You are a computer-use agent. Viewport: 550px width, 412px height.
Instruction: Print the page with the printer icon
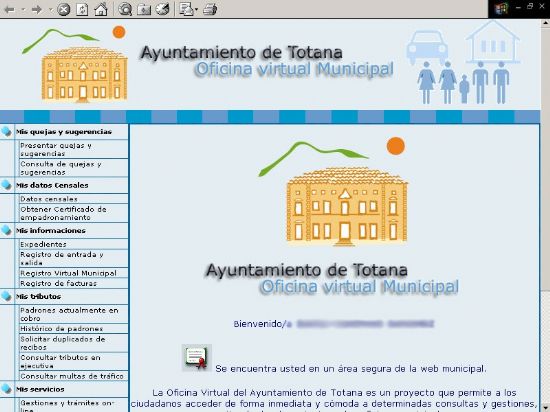point(210,9)
